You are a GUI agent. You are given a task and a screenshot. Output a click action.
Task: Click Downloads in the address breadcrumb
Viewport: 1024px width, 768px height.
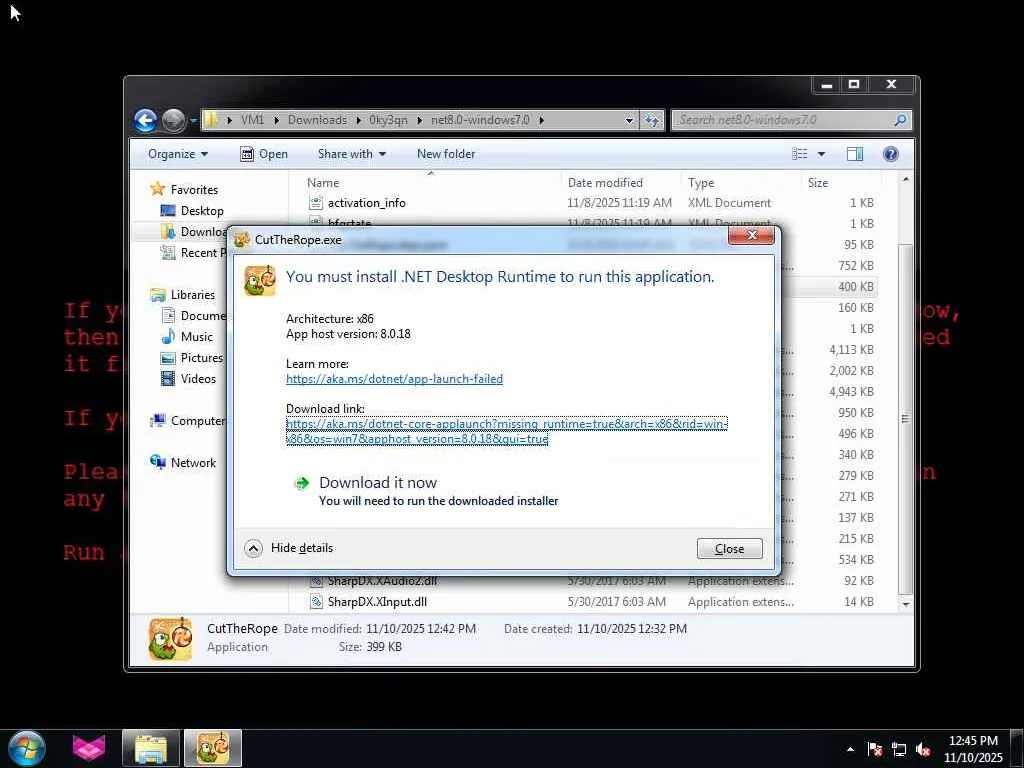(x=317, y=120)
